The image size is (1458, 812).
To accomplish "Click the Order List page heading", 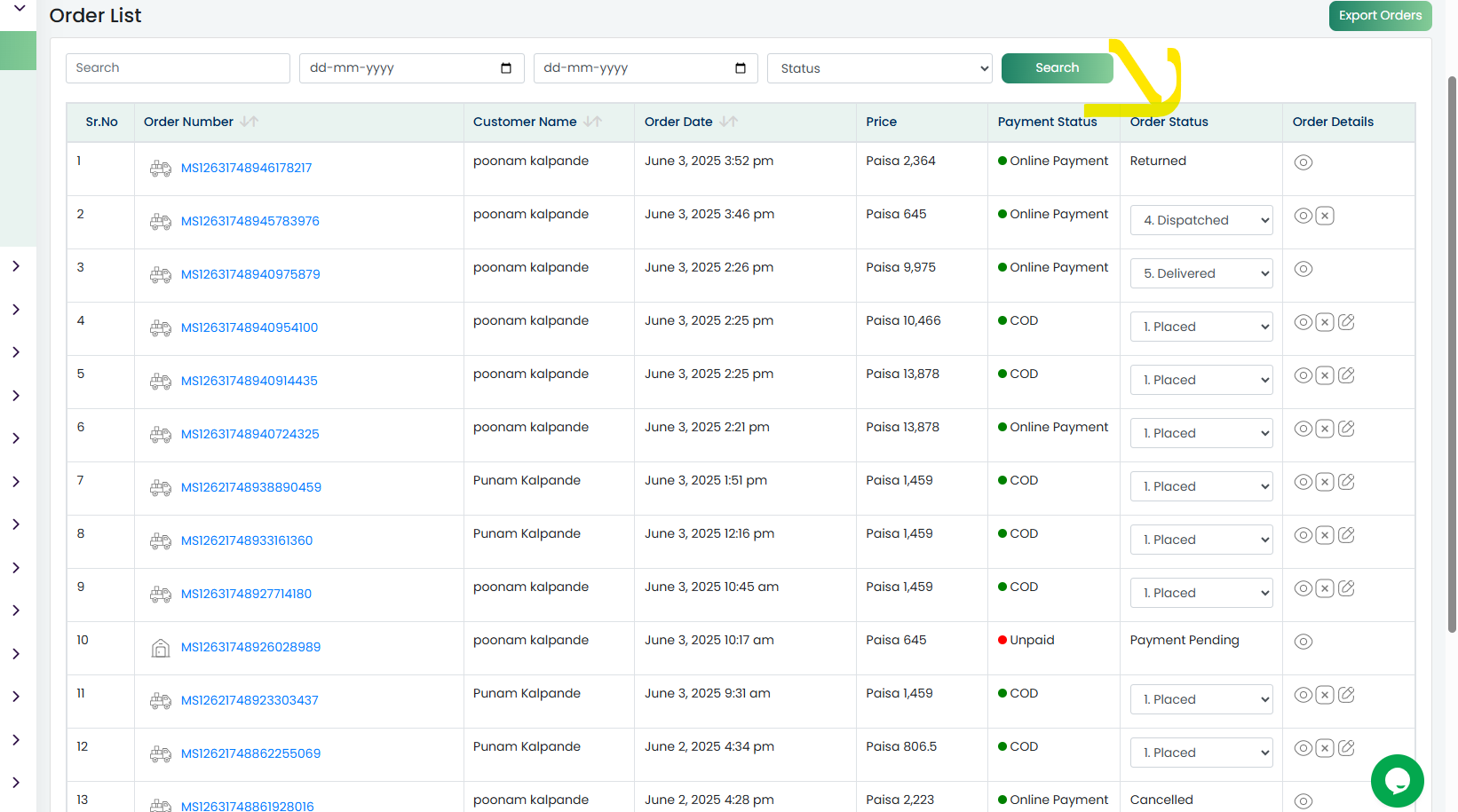I will pos(95,16).
